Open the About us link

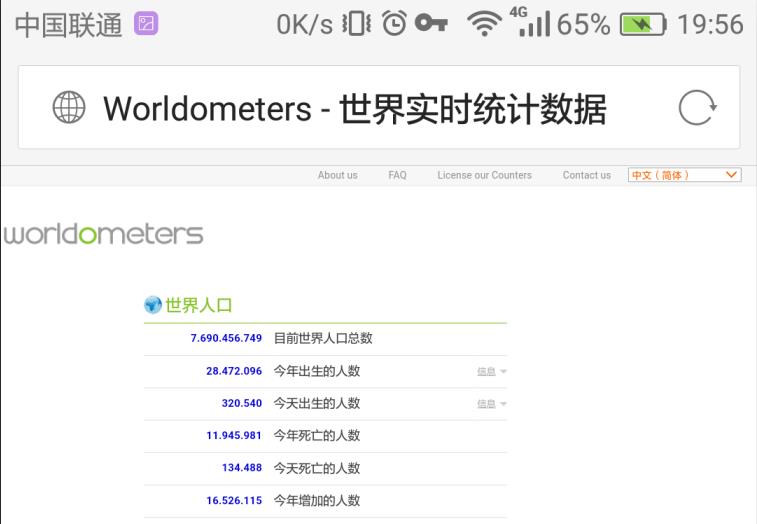(337, 175)
